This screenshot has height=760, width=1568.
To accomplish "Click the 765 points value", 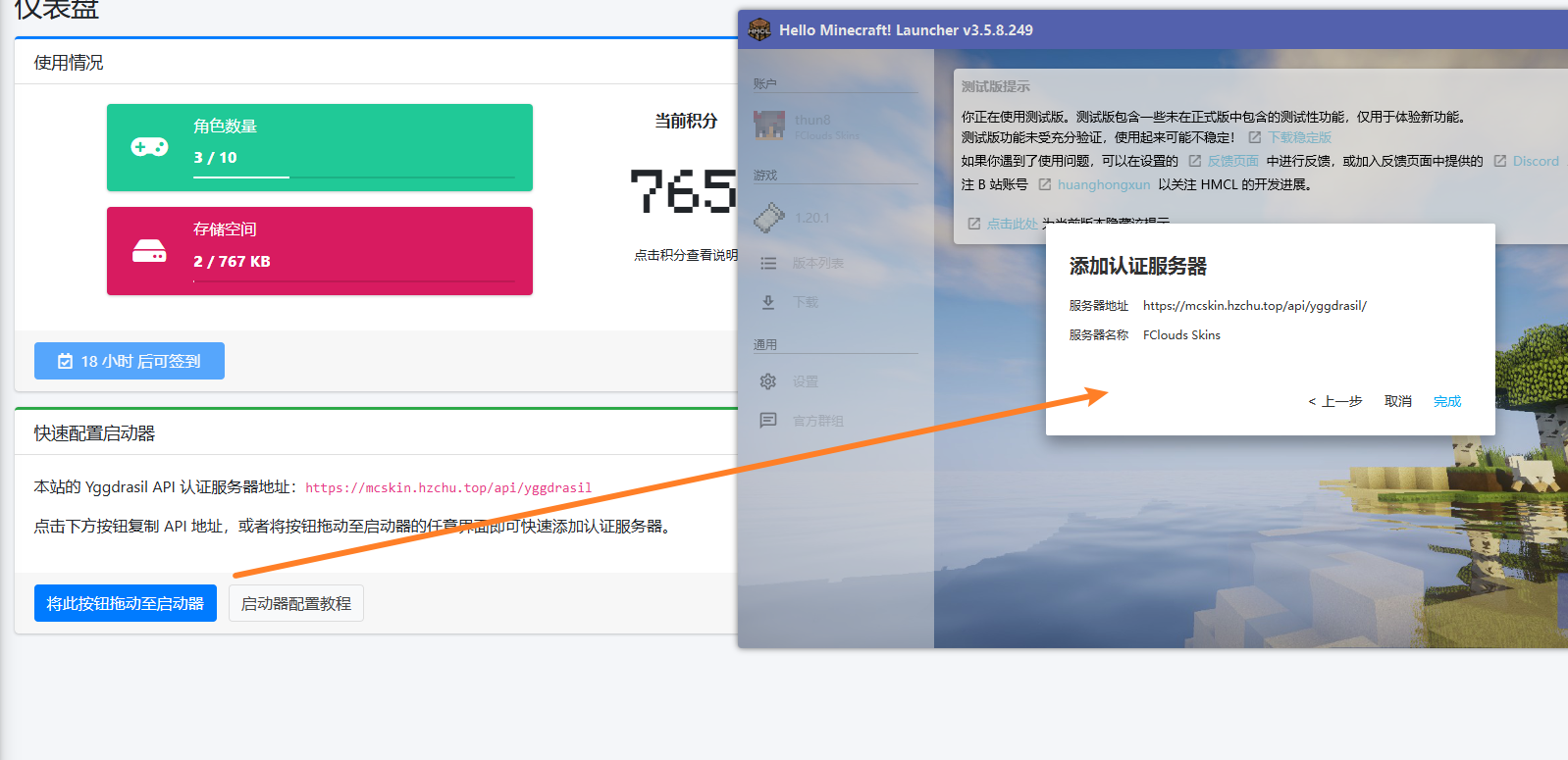I will point(683,191).
